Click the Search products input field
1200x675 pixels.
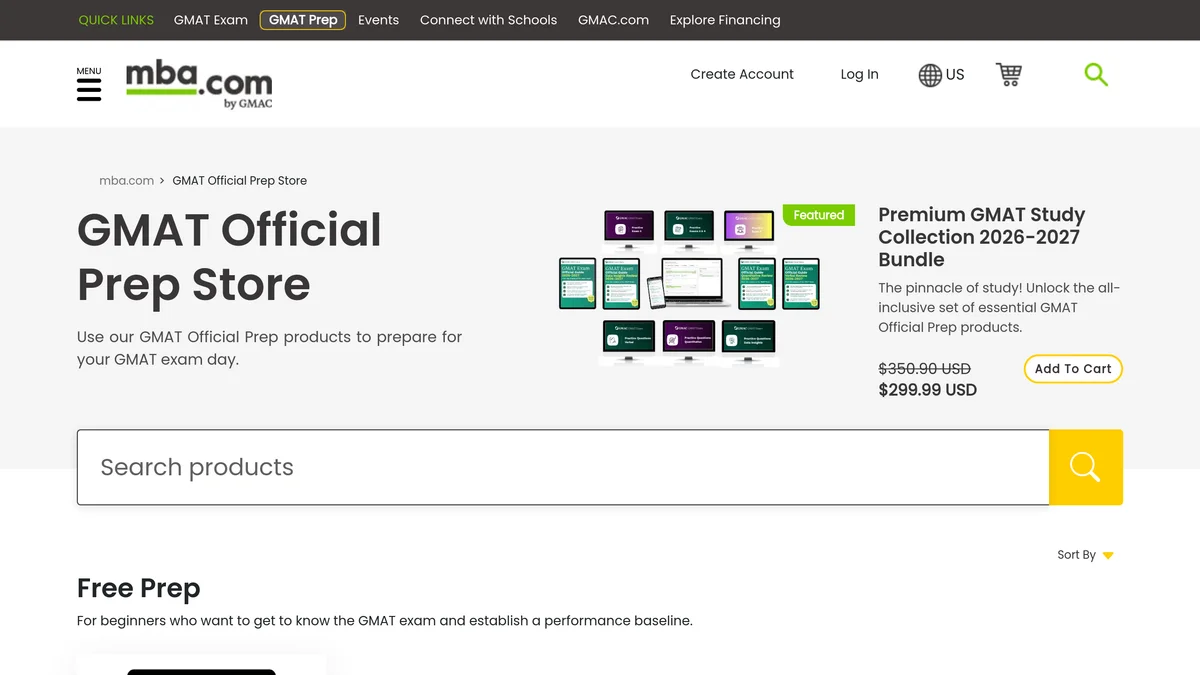pos(563,467)
